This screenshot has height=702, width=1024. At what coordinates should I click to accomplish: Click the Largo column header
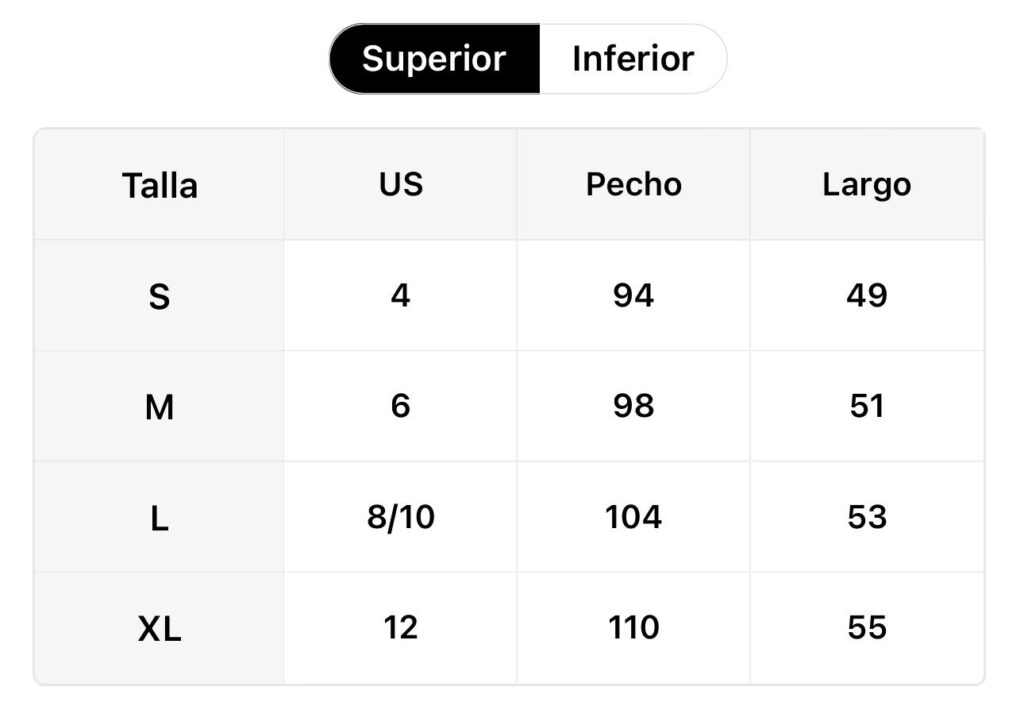(867, 185)
